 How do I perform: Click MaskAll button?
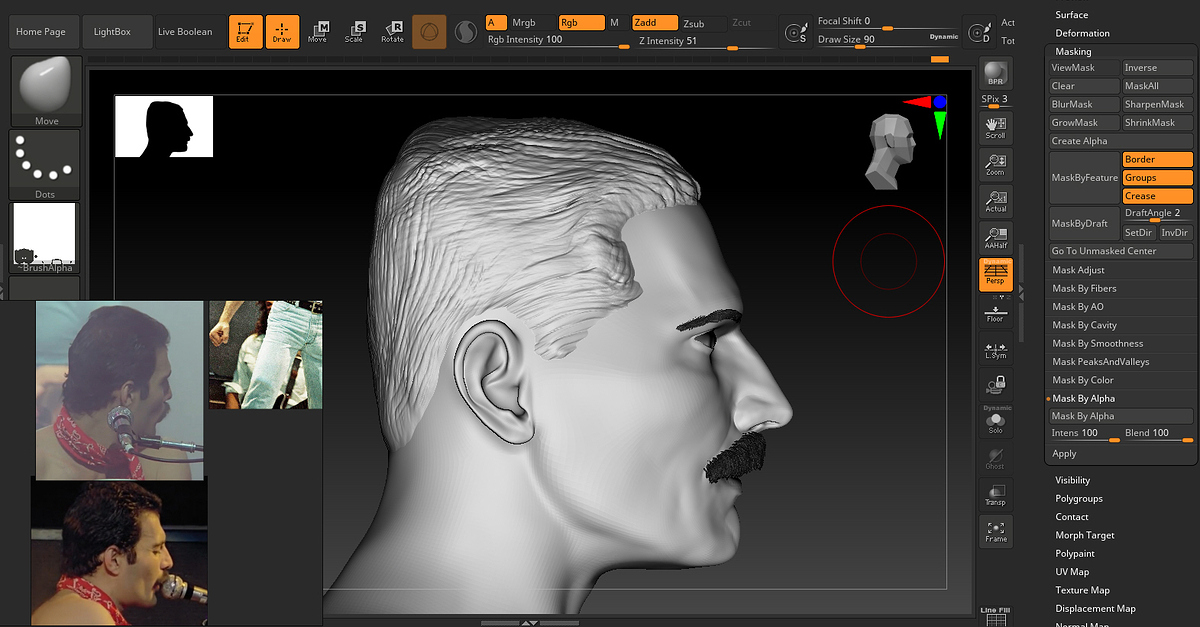click(x=1157, y=86)
